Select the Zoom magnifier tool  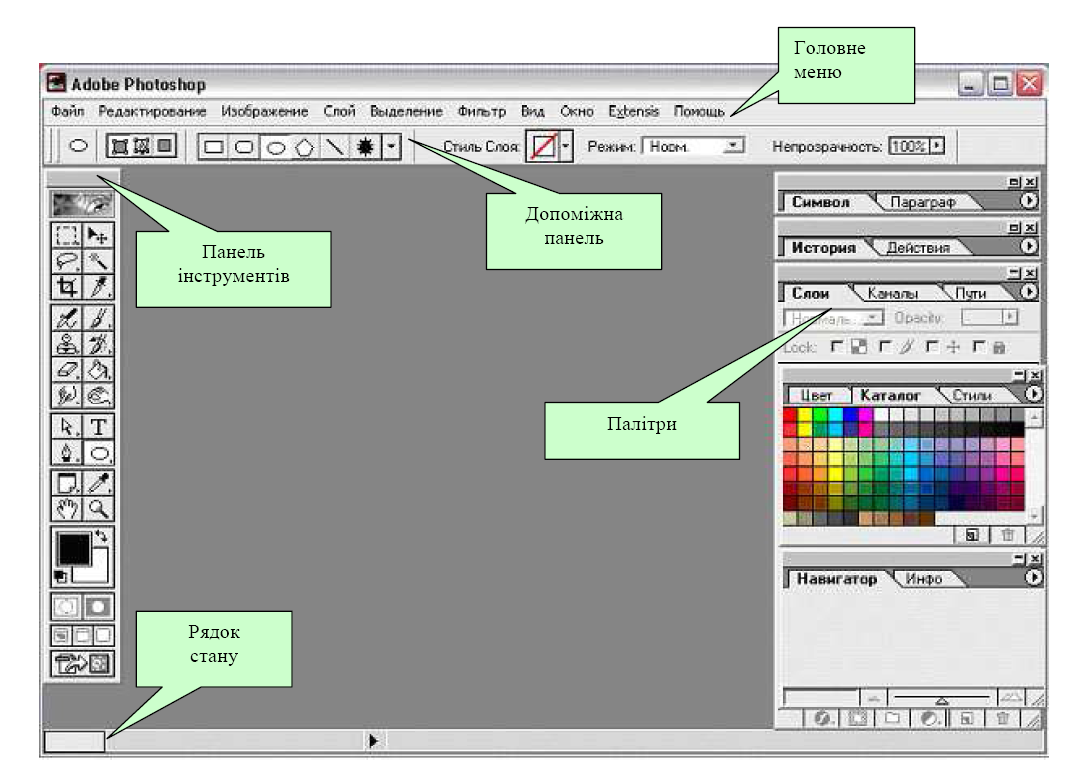[98, 509]
